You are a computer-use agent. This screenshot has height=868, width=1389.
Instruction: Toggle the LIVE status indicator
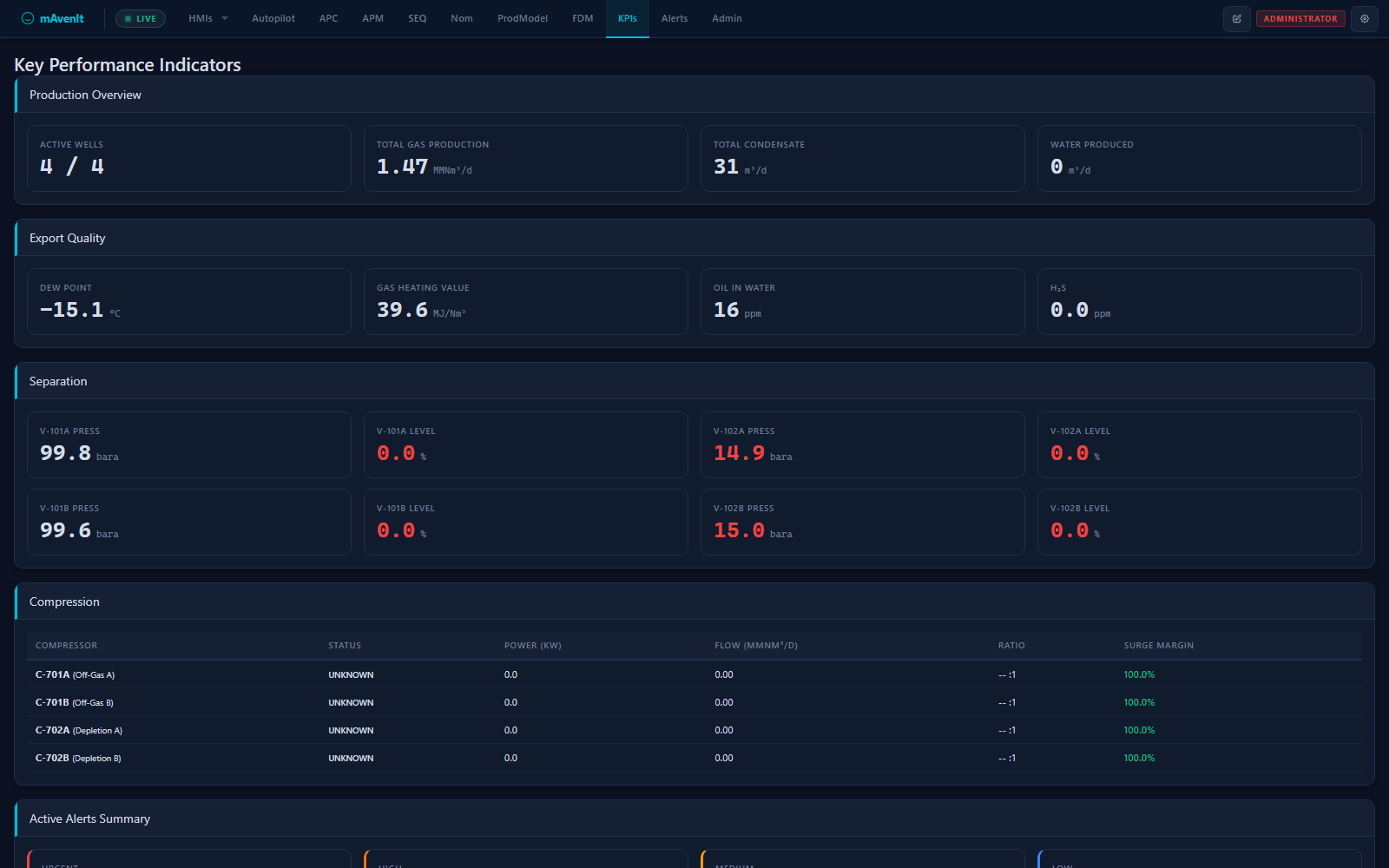pyautogui.click(x=140, y=17)
